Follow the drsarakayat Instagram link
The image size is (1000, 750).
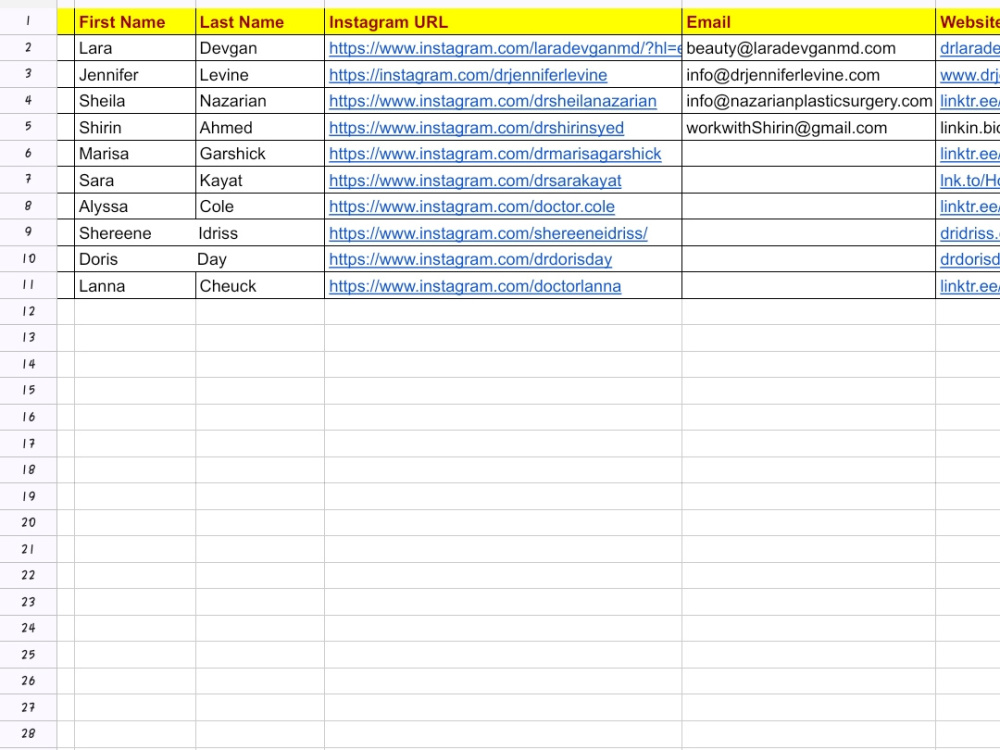tap(475, 181)
